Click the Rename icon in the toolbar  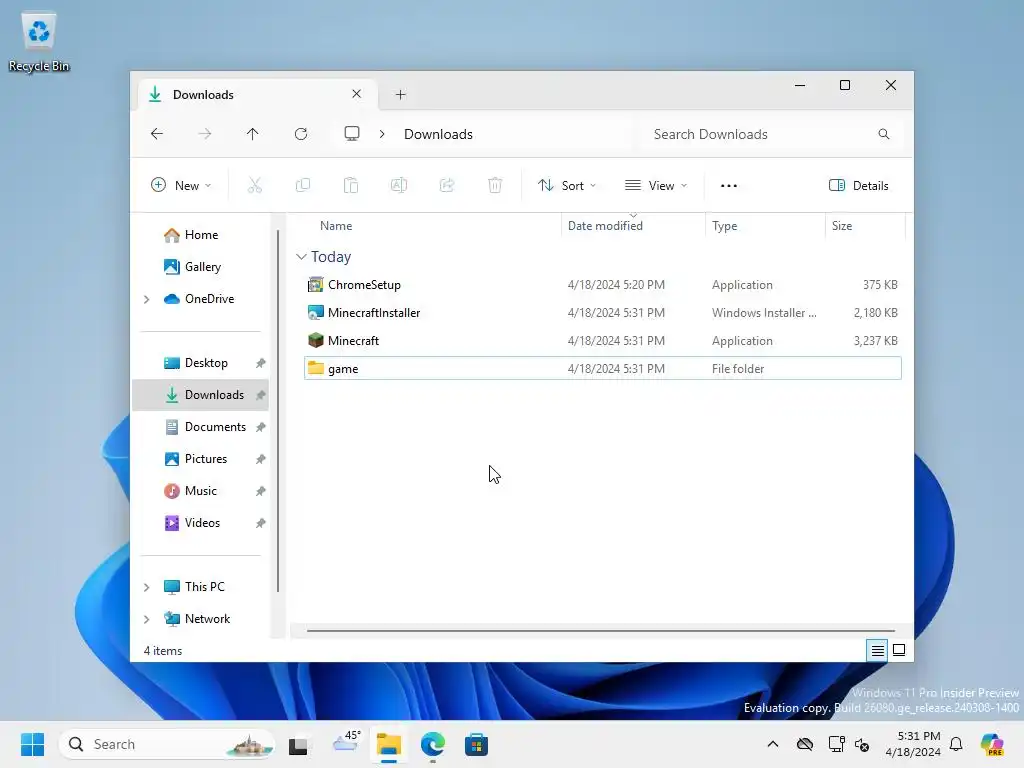coord(399,185)
